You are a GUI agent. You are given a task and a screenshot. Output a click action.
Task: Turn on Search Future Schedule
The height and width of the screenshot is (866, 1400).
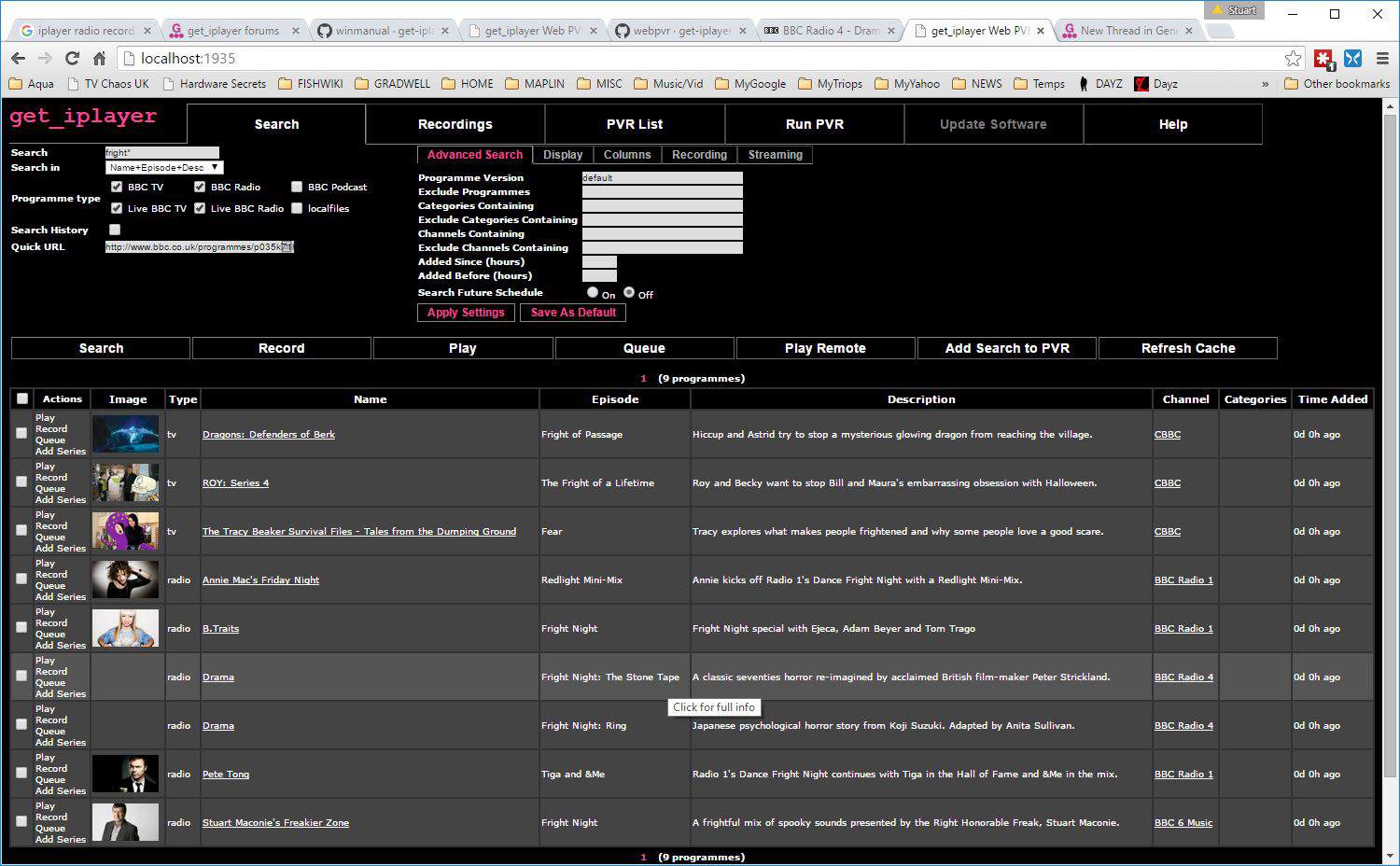593,292
